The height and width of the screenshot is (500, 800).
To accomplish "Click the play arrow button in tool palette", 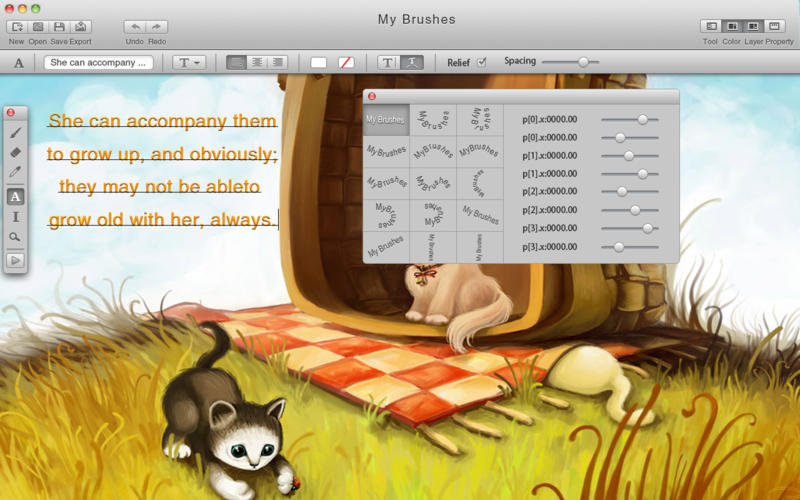I will 16,260.
